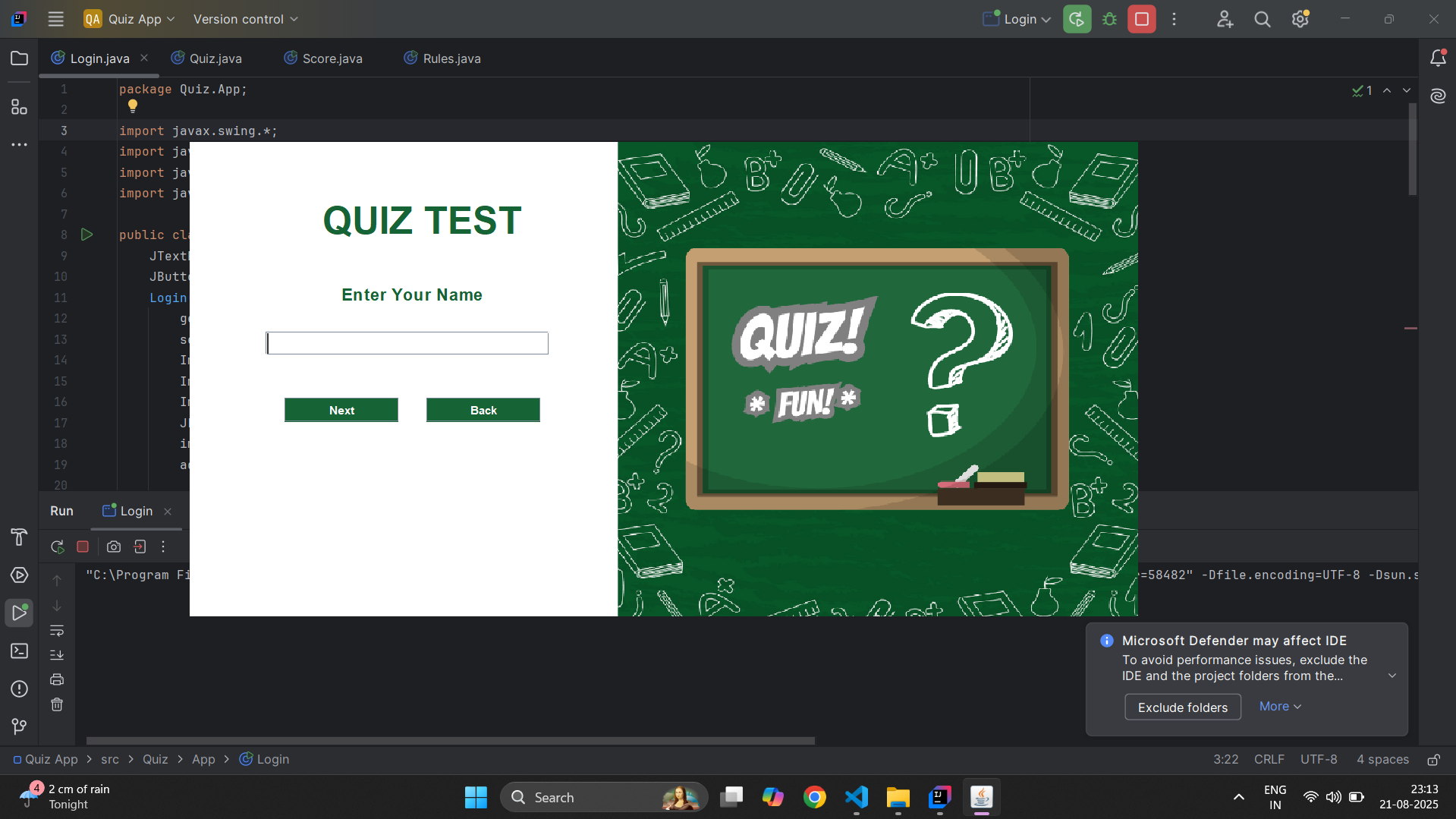Open the Project folder tool window
1456x819 pixels.
tap(20, 58)
